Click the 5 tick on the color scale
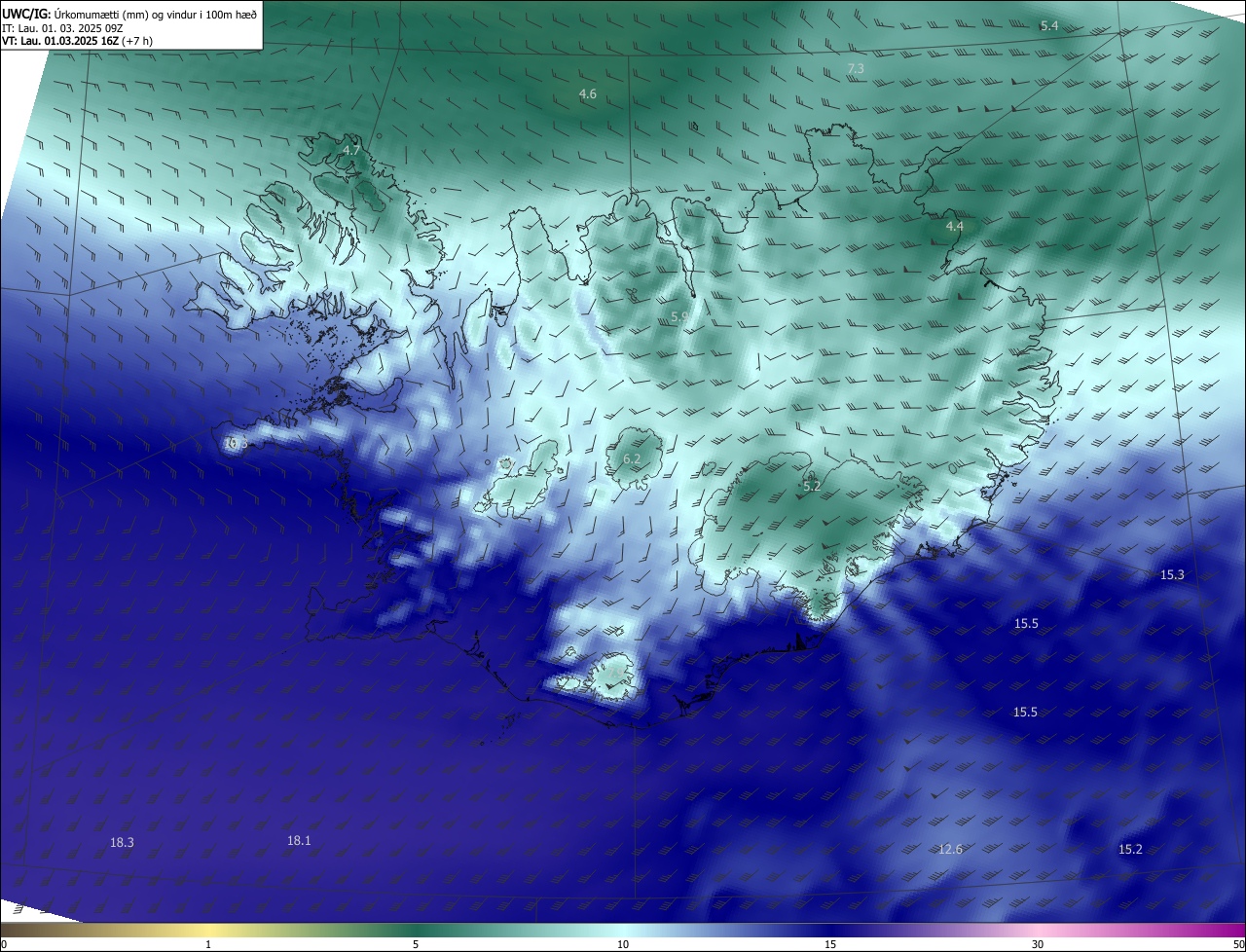Viewport: 1246px width, 952px height. [416, 944]
